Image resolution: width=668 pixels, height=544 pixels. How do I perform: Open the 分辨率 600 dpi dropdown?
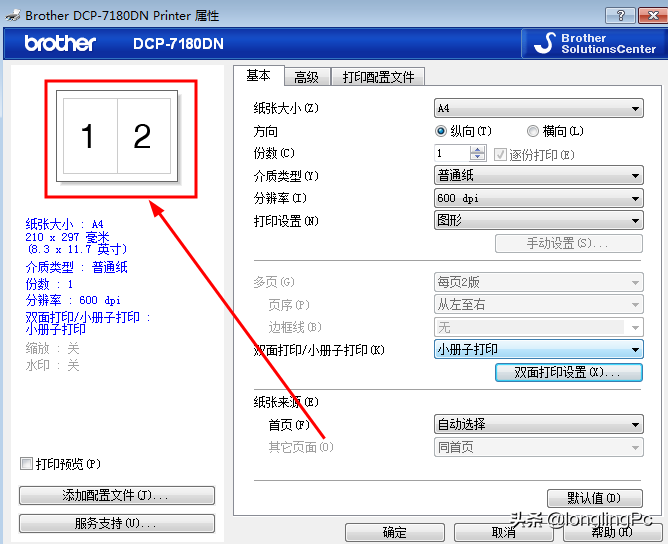[538, 198]
